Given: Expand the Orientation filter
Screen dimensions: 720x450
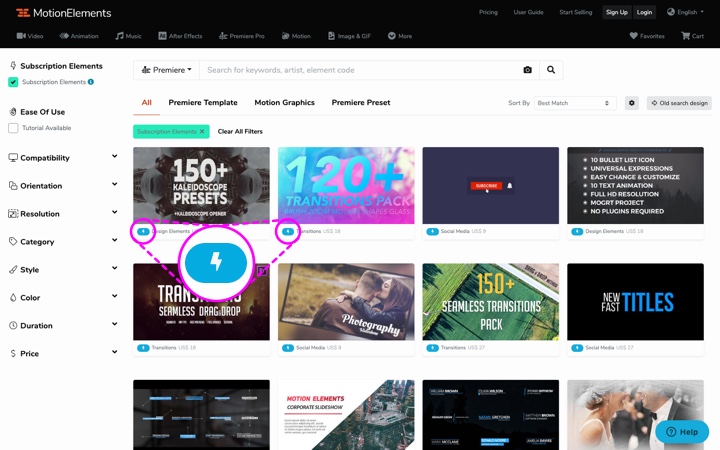Looking at the screenshot, I should (63, 186).
